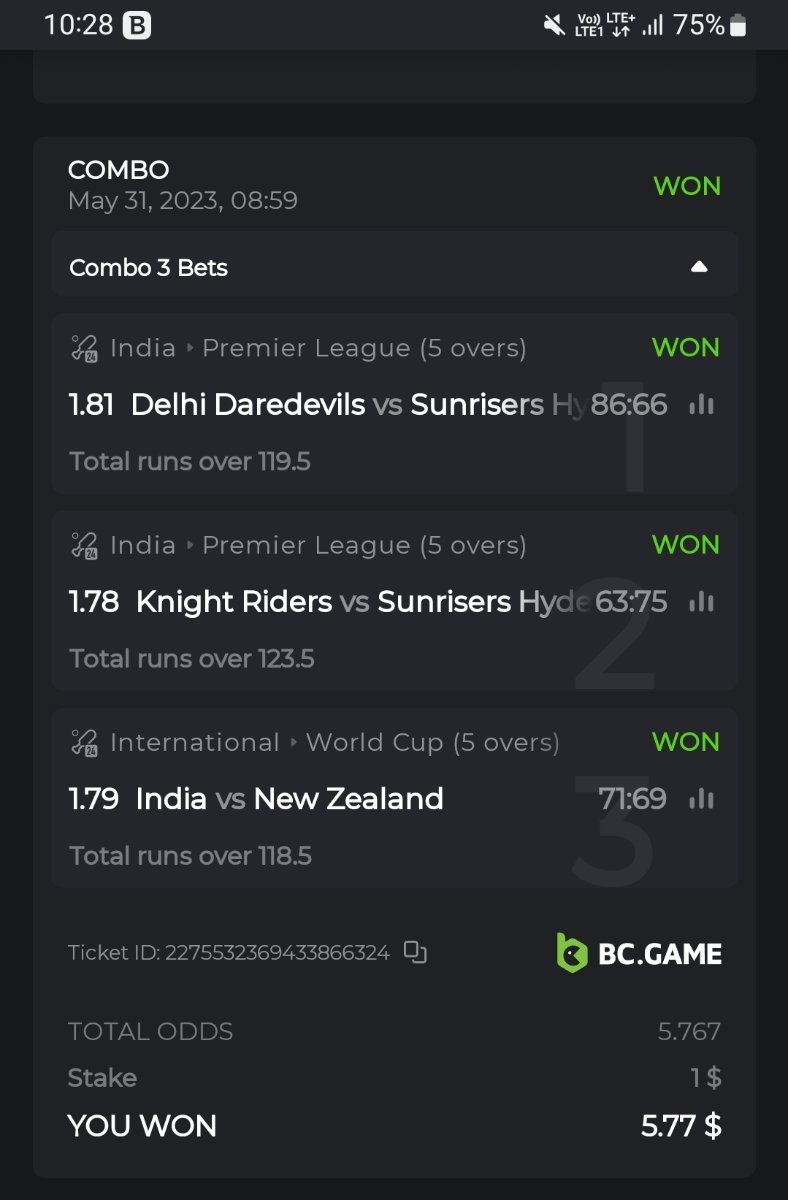
Task: Tap the International World Cup league label
Action: coord(334,742)
